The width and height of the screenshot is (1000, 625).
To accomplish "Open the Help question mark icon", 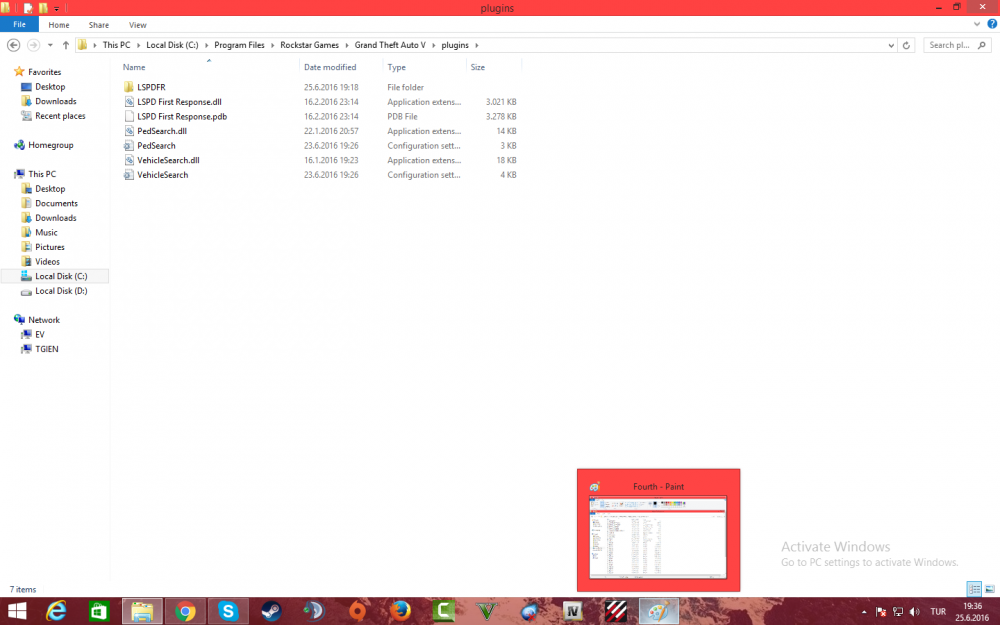I will click(992, 24).
